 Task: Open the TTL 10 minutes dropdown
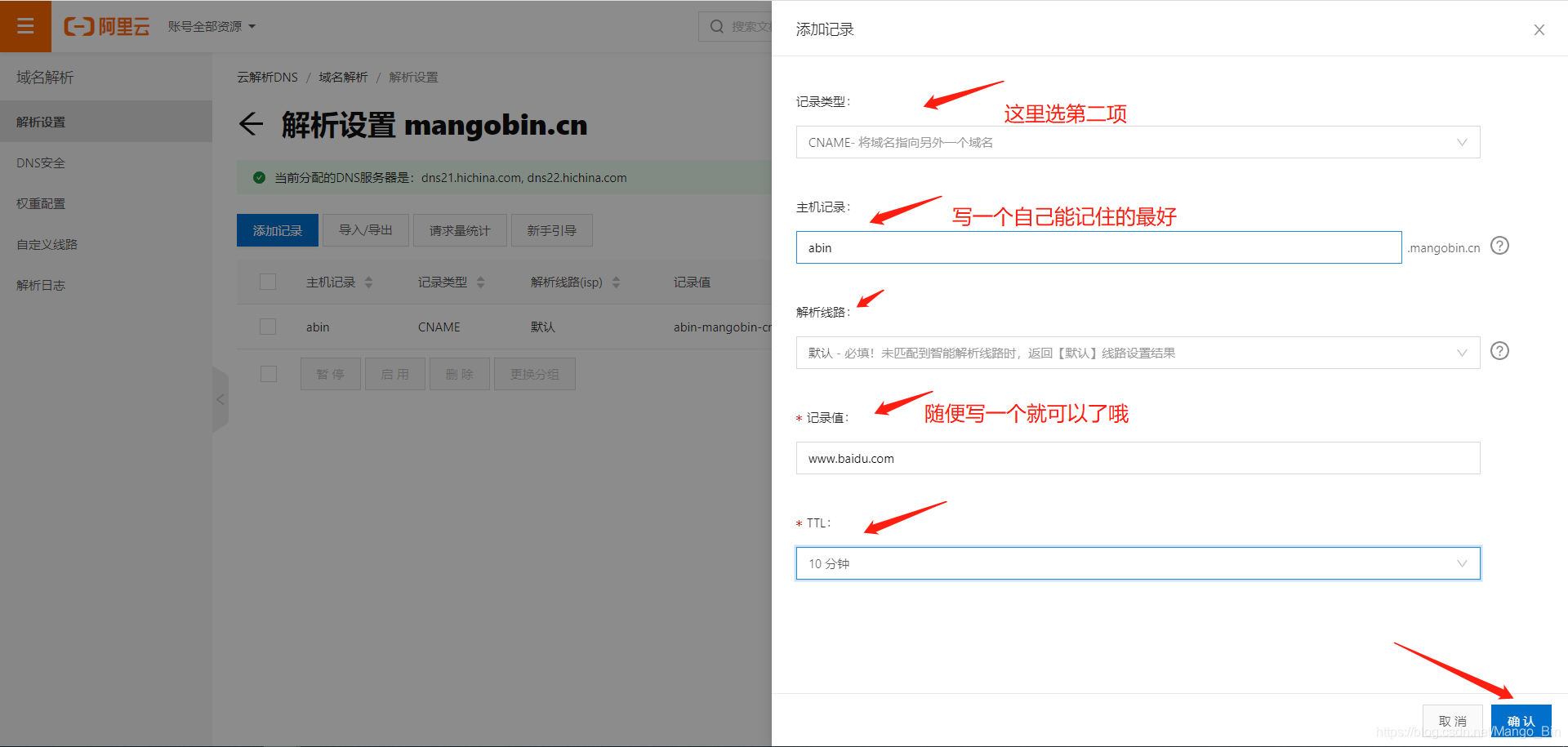(1138, 563)
